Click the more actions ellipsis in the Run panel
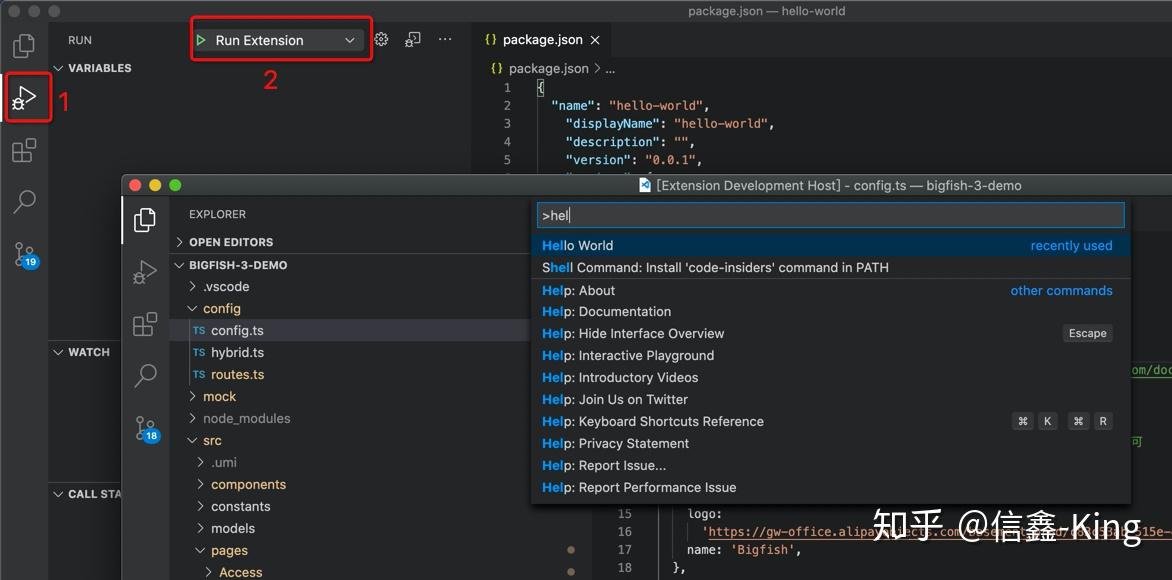This screenshot has width=1172, height=580. tap(444, 37)
